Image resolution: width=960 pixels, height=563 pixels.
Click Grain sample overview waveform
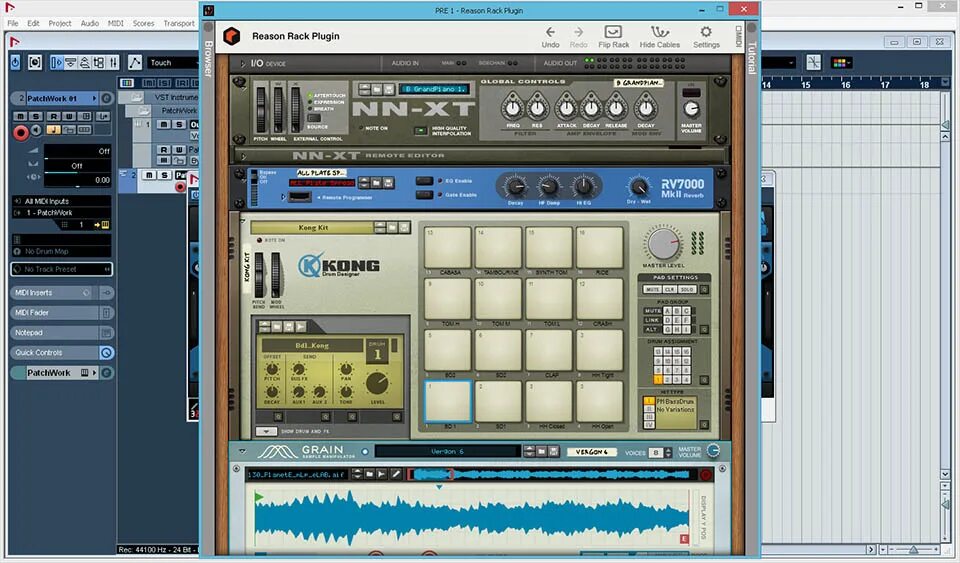tap(551, 475)
